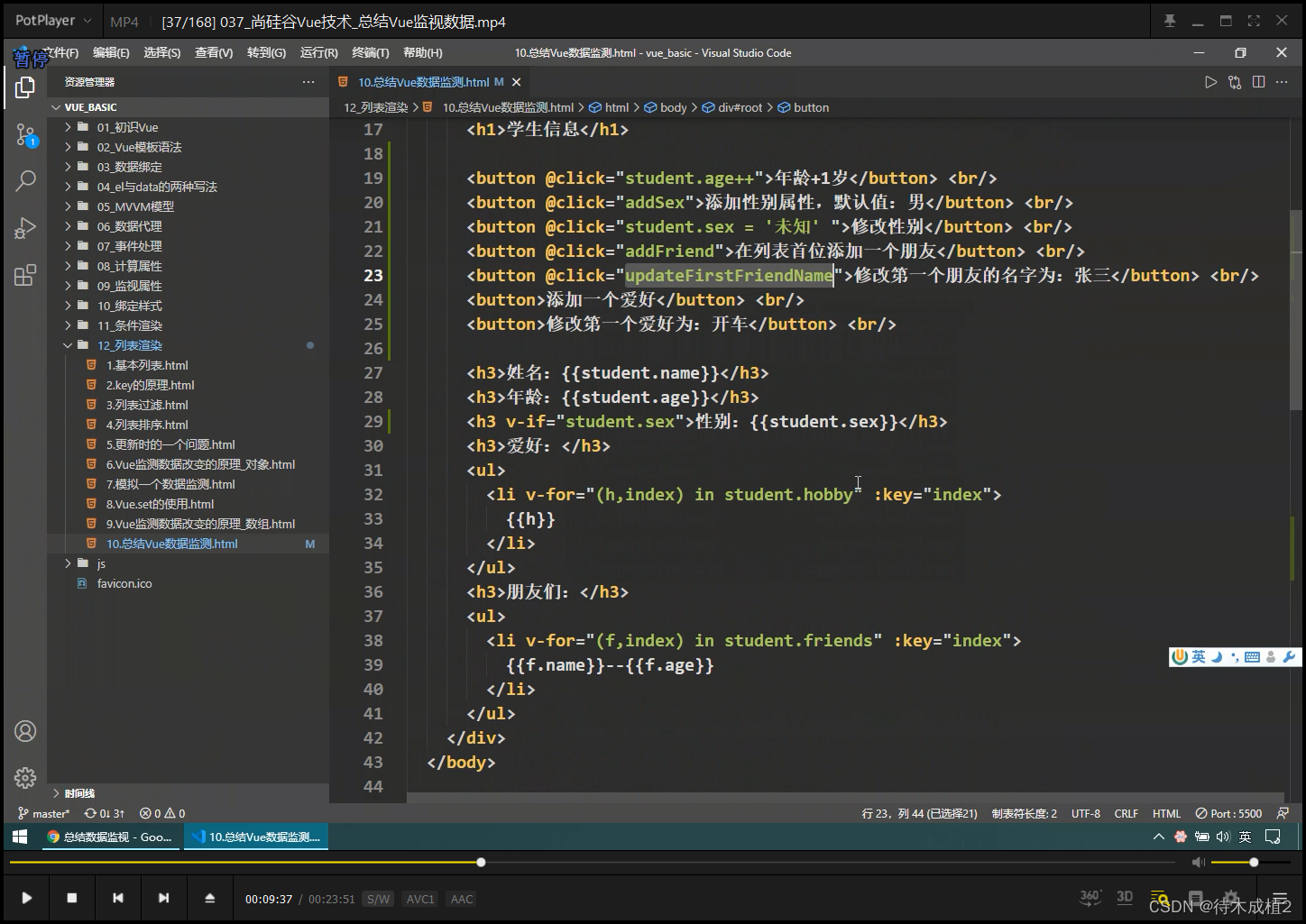1306x924 pixels.
Task: Open errors and warnings count in status bar
Action: click(x=162, y=813)
